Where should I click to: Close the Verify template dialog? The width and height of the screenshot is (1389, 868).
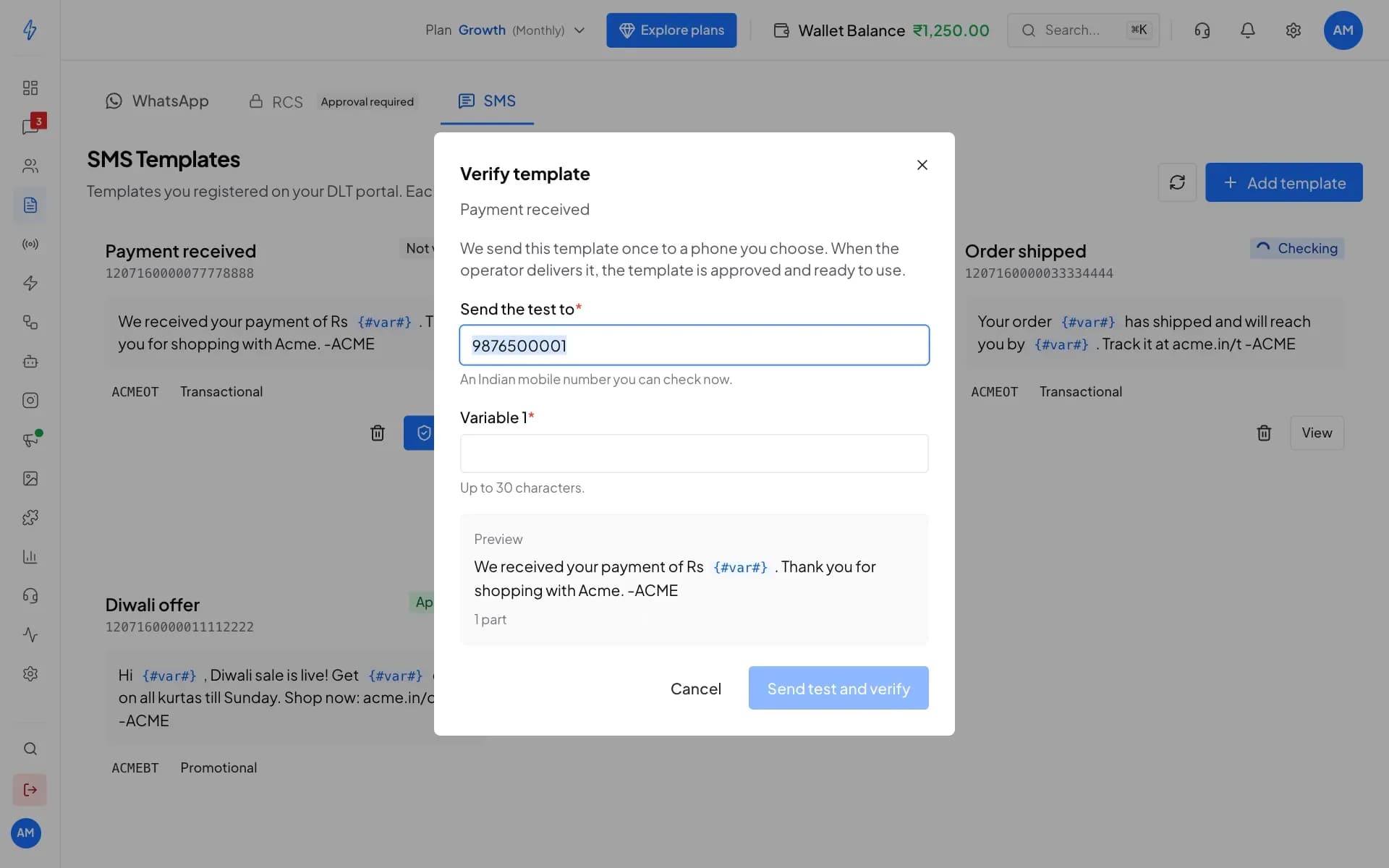click(922, 165)
